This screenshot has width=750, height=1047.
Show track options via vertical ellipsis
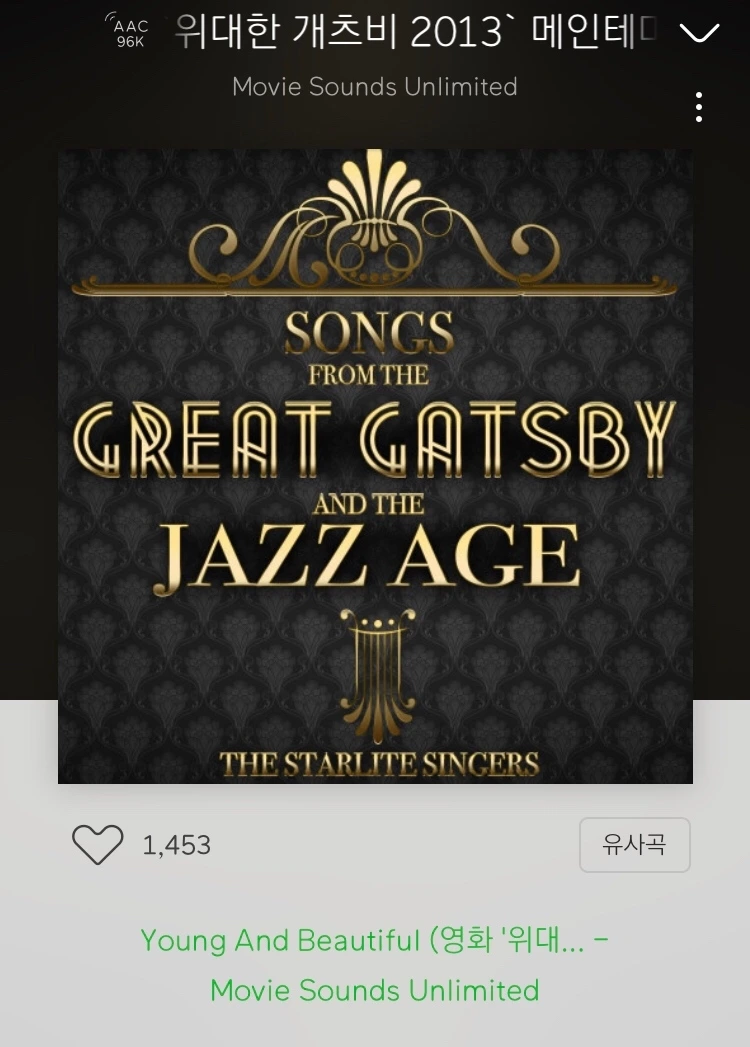pyautogui.click(x=699, y=107)
